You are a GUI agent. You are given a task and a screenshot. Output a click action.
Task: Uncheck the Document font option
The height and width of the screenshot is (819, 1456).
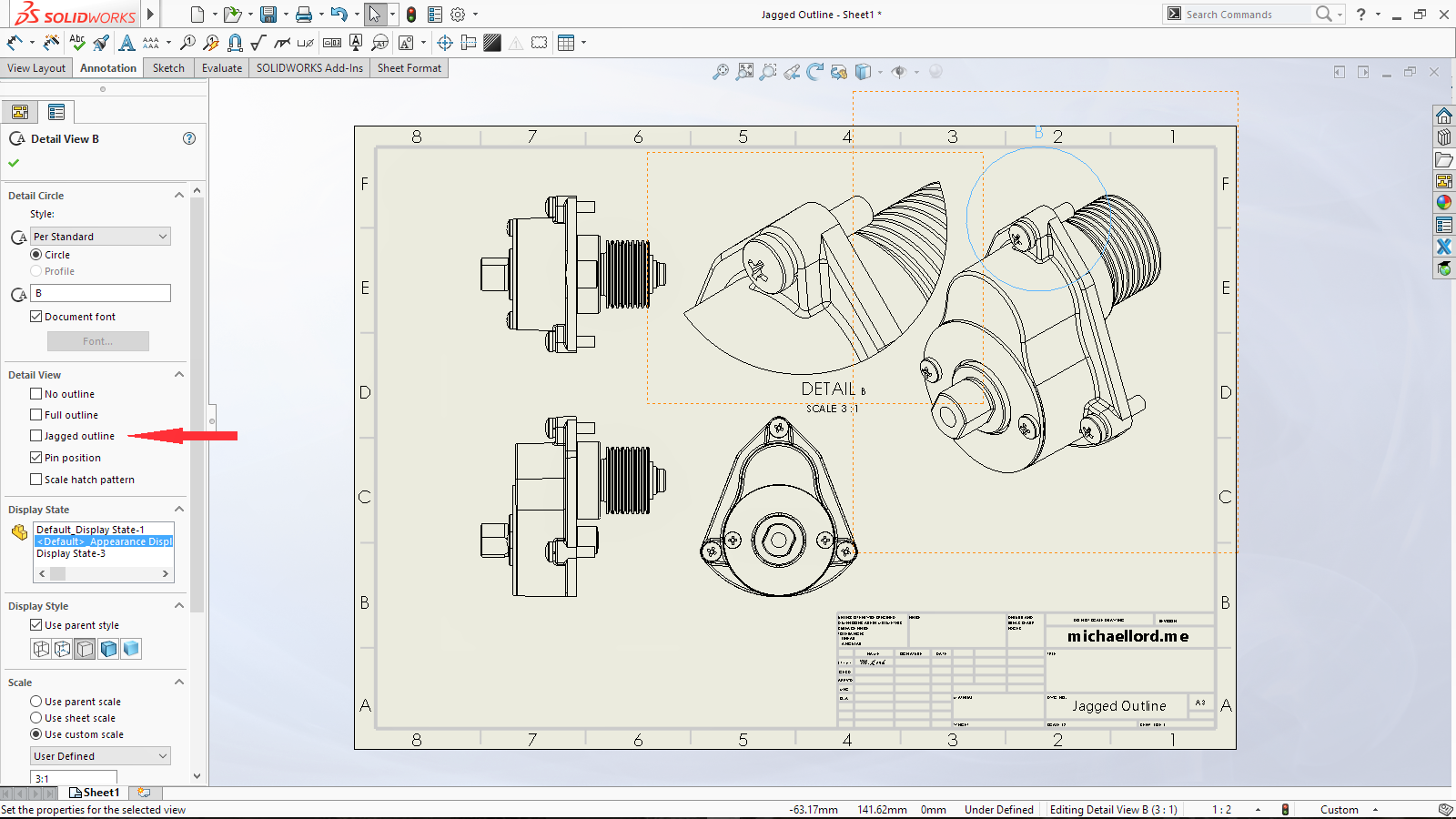[x=36, y=316]
